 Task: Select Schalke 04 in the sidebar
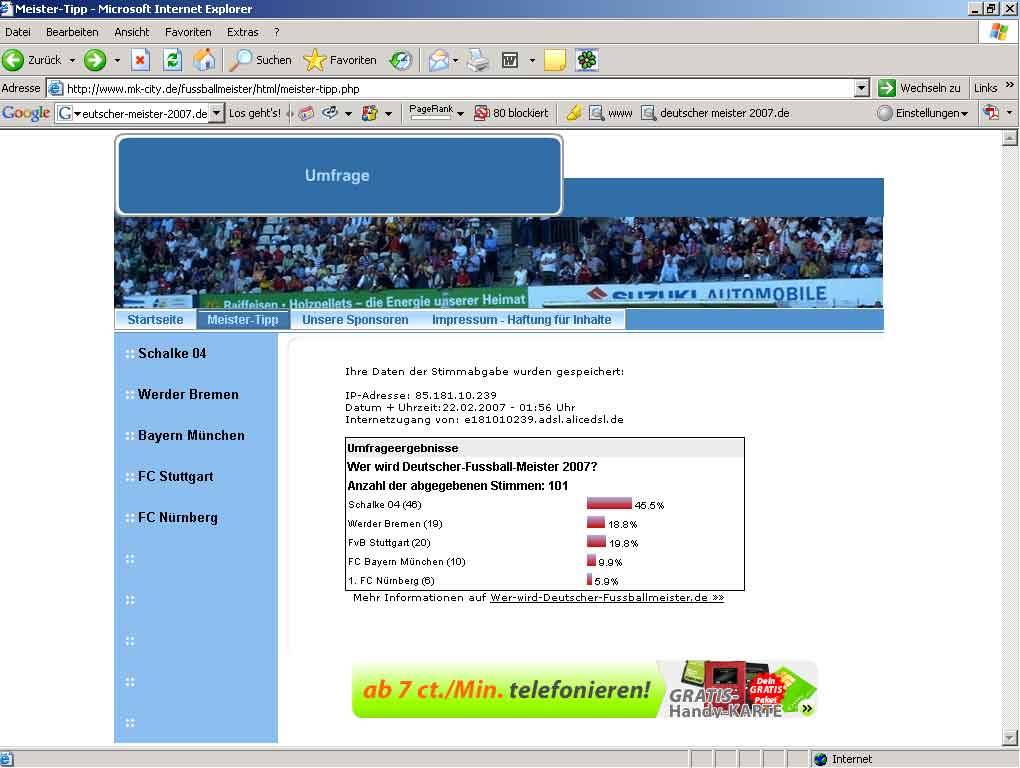tap(172, 353)
